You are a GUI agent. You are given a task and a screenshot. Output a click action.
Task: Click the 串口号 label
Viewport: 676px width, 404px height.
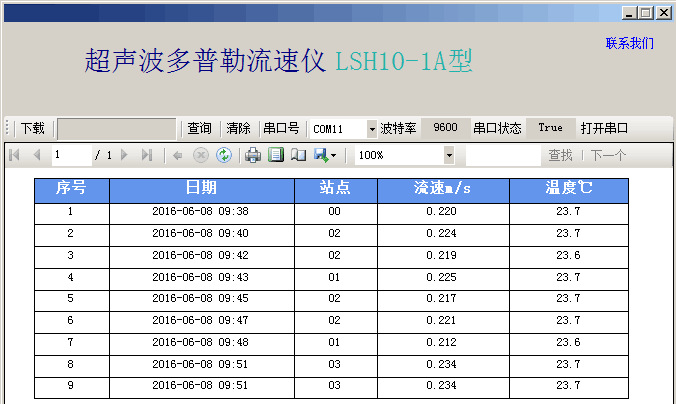pos(281,128)
